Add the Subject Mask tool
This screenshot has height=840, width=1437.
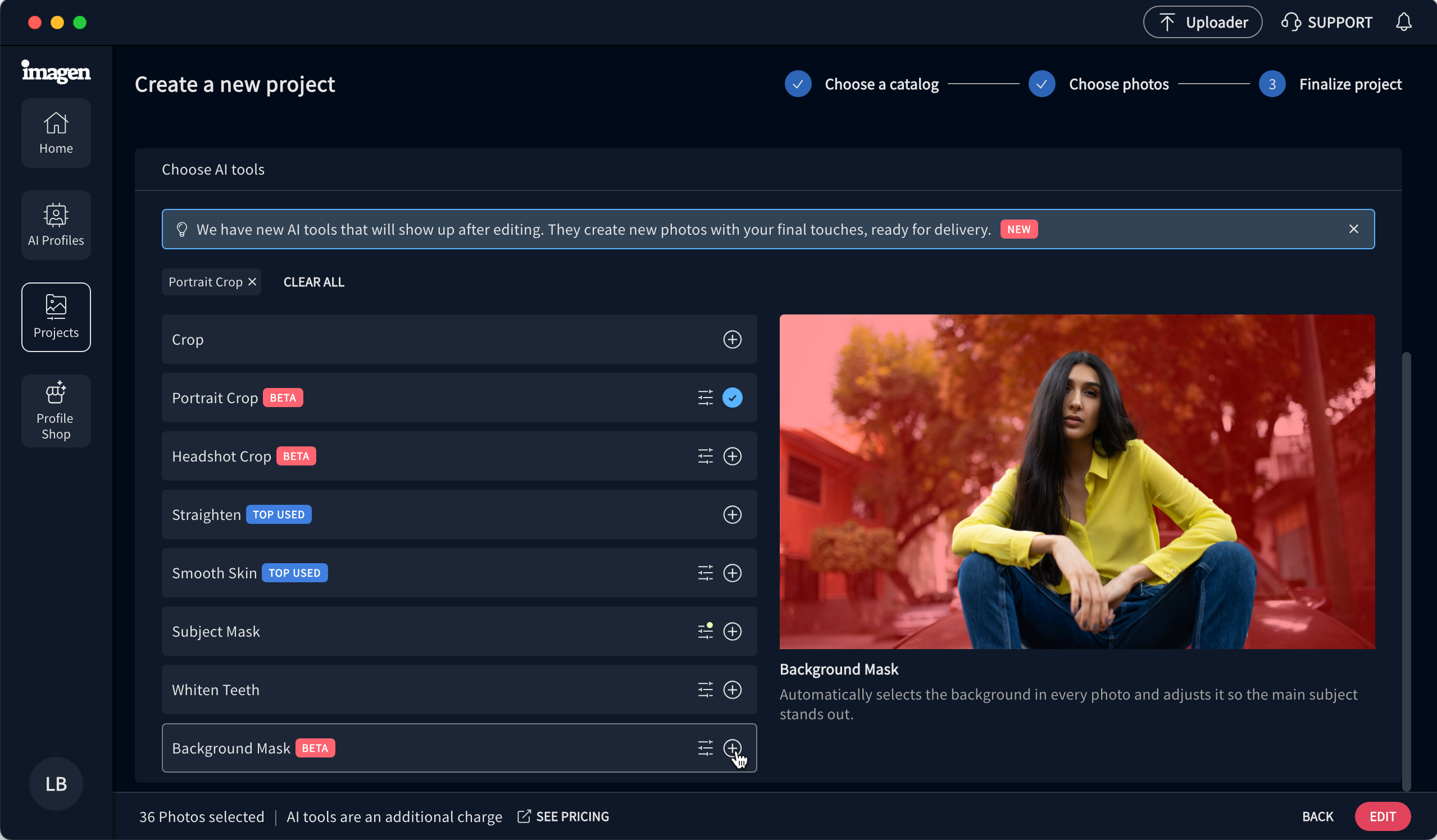click(732, 632)
